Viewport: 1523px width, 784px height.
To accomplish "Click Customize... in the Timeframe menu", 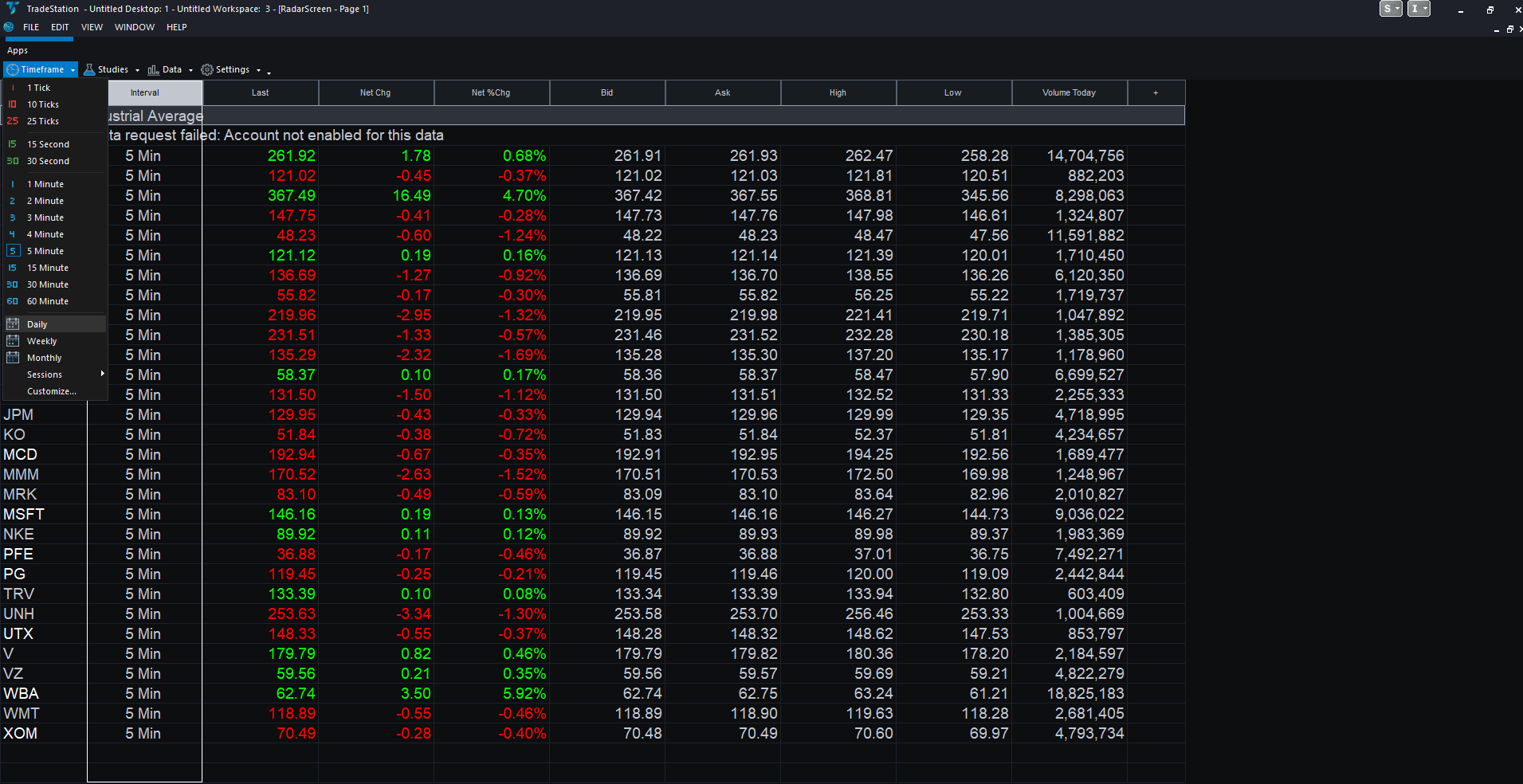I will click(x=54, y=391).
